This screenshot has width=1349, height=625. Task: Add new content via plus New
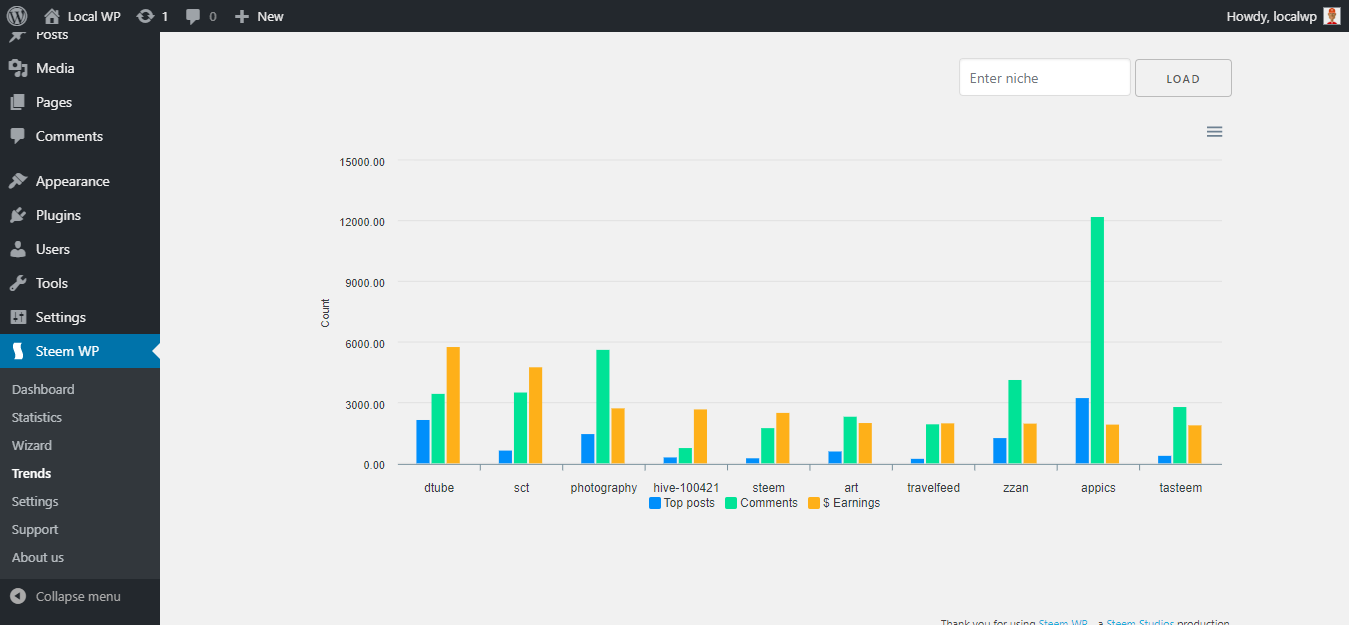click(259, 16)
